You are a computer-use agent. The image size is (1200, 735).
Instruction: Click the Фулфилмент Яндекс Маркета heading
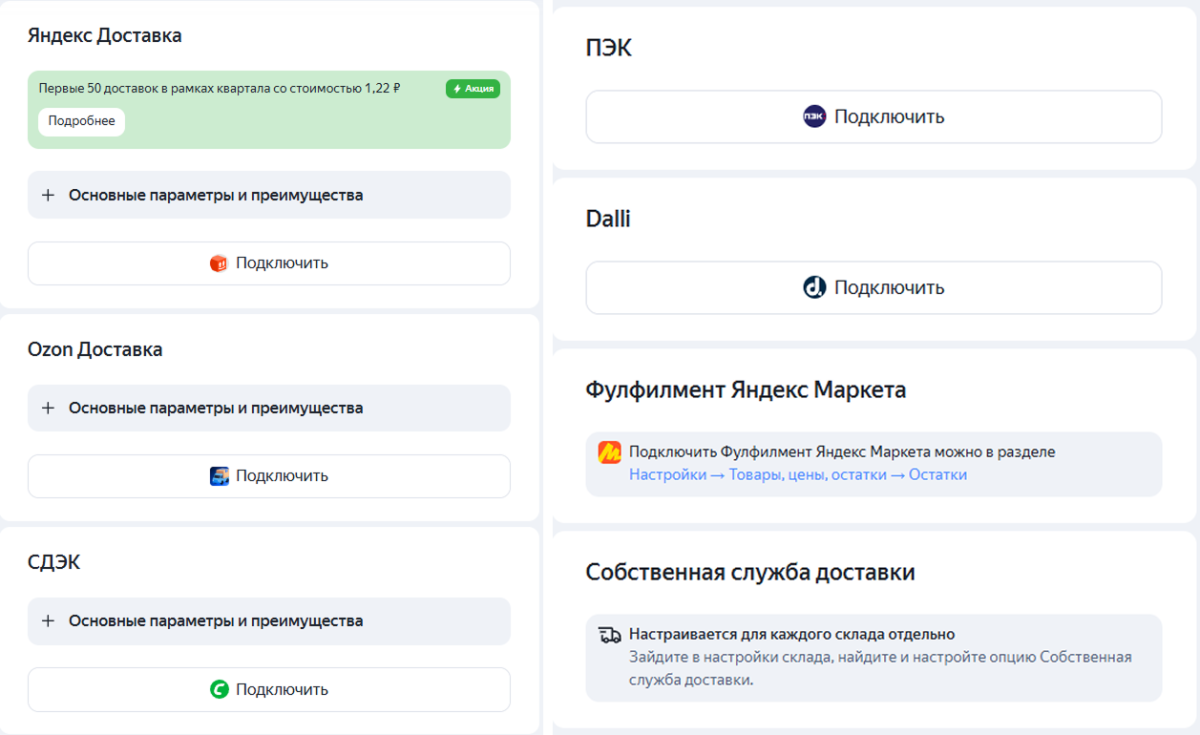(746, 390)
